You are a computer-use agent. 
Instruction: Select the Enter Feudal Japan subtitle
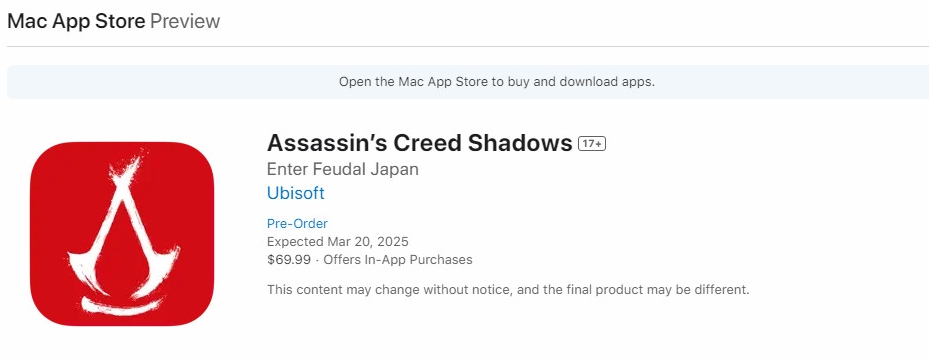343,169
